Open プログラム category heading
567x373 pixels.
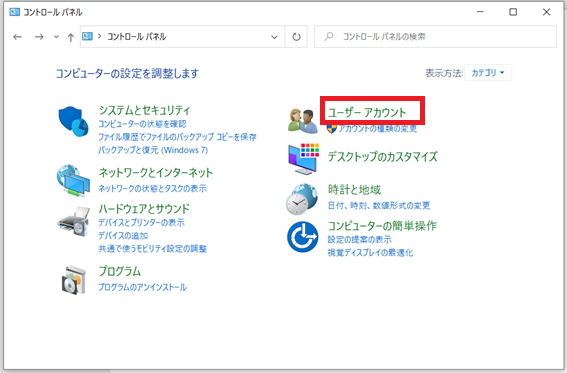[x=120, y=271]
